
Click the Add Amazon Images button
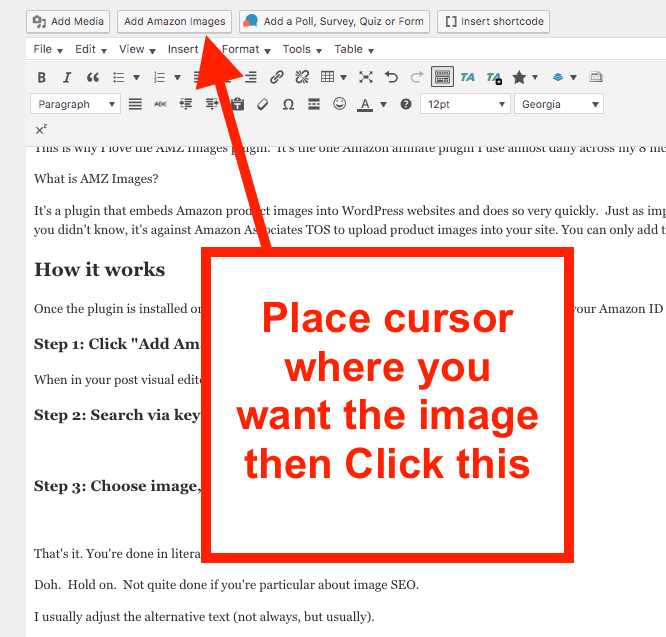pyautogui.click(x=175, y=21)
